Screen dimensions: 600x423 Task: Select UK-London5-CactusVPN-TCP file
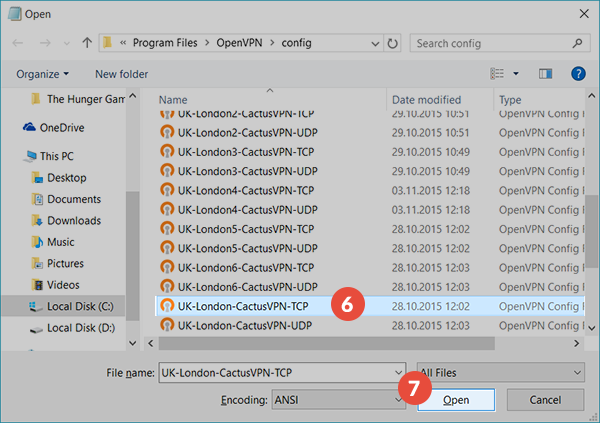[370, 229]
